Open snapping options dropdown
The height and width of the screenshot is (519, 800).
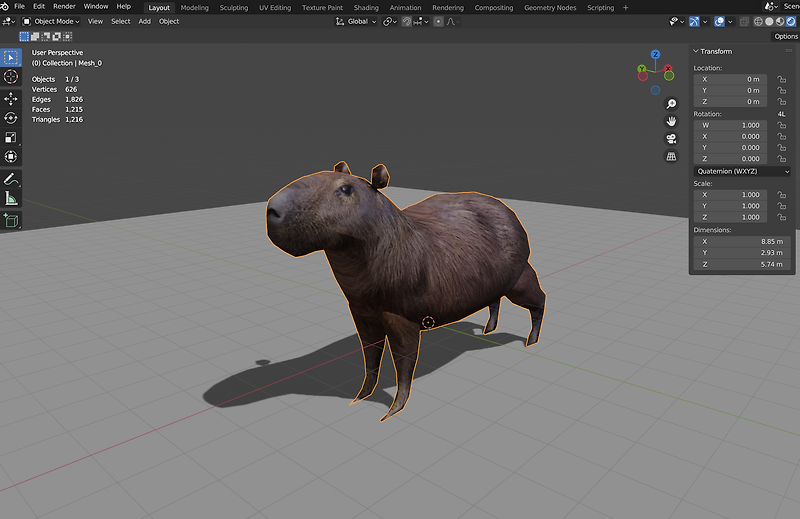(421, 21)
